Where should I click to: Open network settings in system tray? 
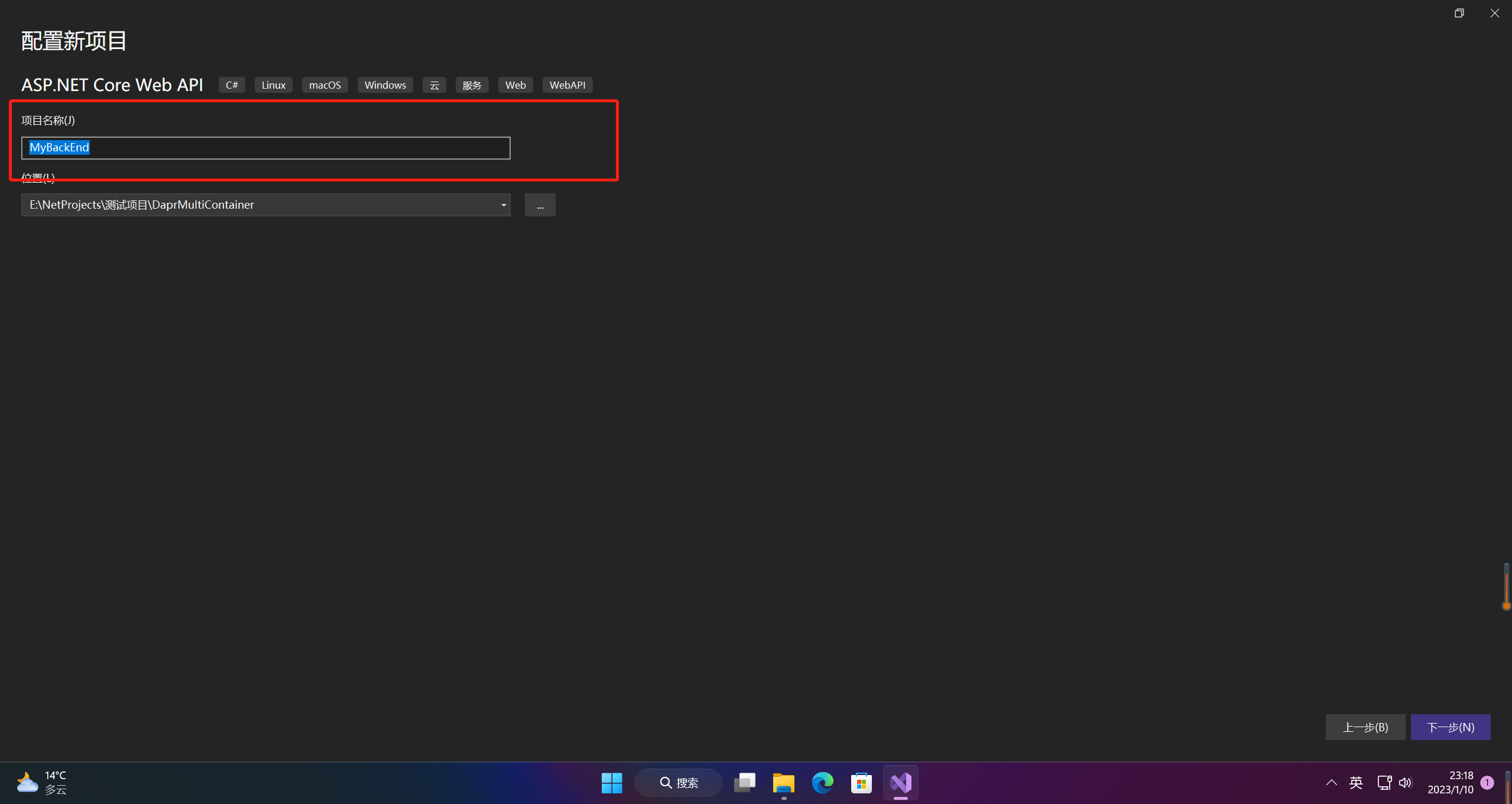tap(1384, 783)
